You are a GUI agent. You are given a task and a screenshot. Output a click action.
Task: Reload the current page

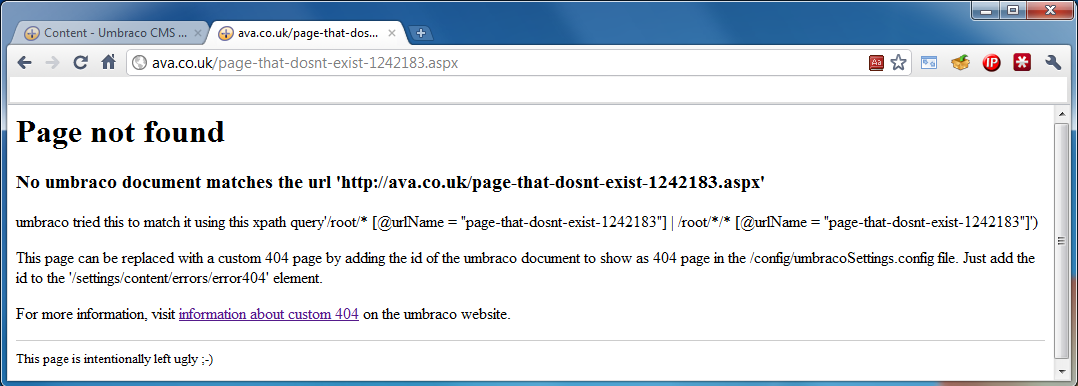tap(80, 63)
